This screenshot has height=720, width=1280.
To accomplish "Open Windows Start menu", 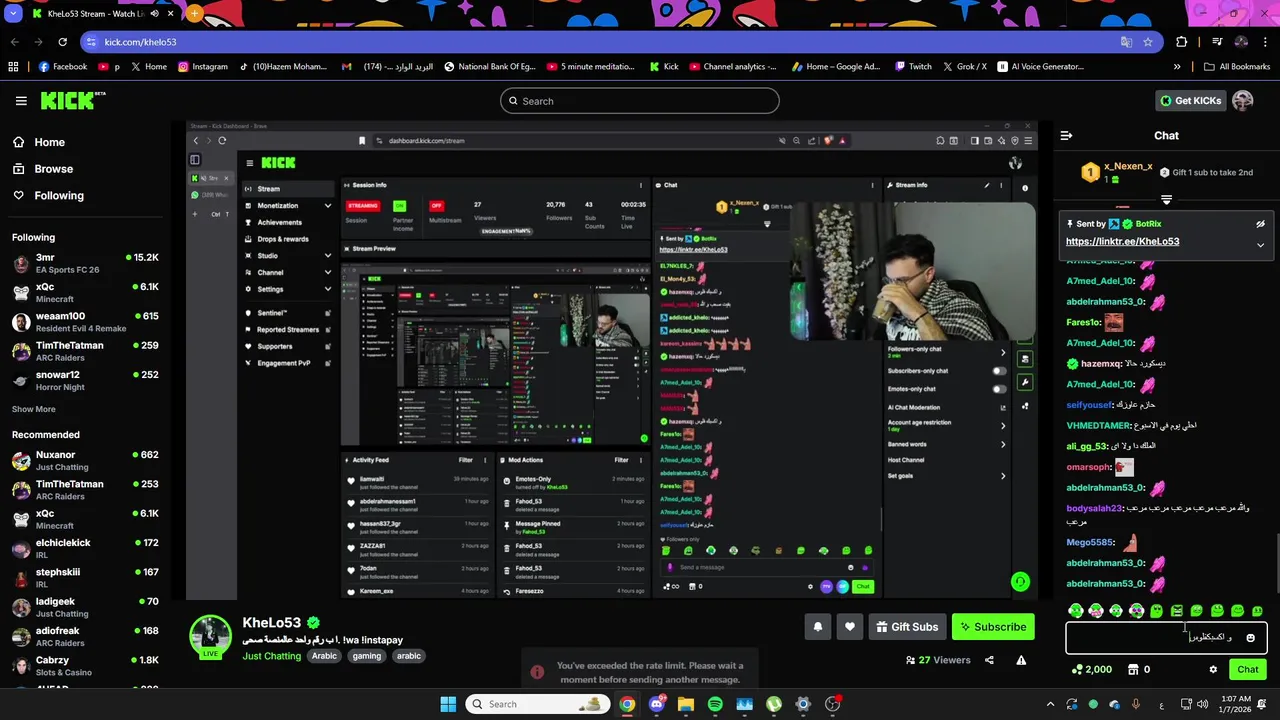I will pos(448,704).
